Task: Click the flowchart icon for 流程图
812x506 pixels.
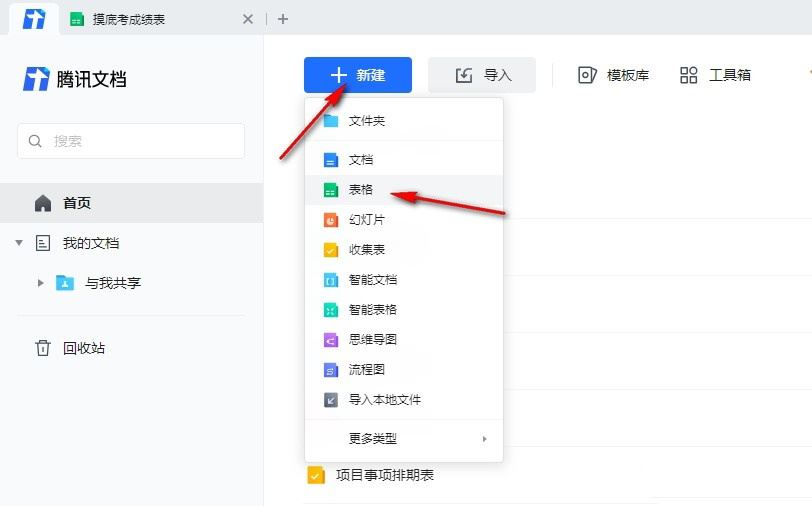Action: (x=331, y=370)
